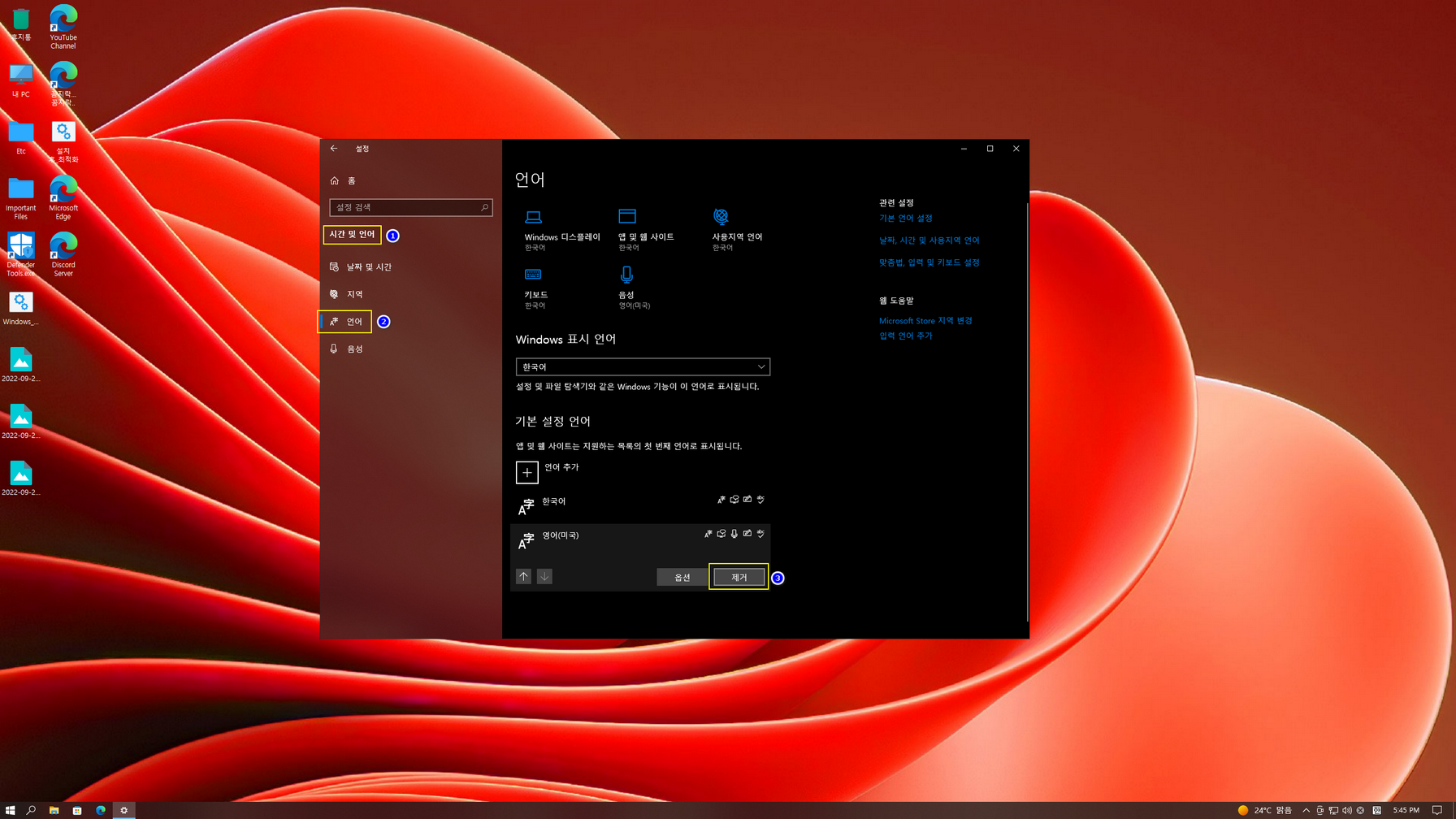The height and width of the screenshot is (819, 1456).
Task: Open the Windows Start menu
Action: 10,810
